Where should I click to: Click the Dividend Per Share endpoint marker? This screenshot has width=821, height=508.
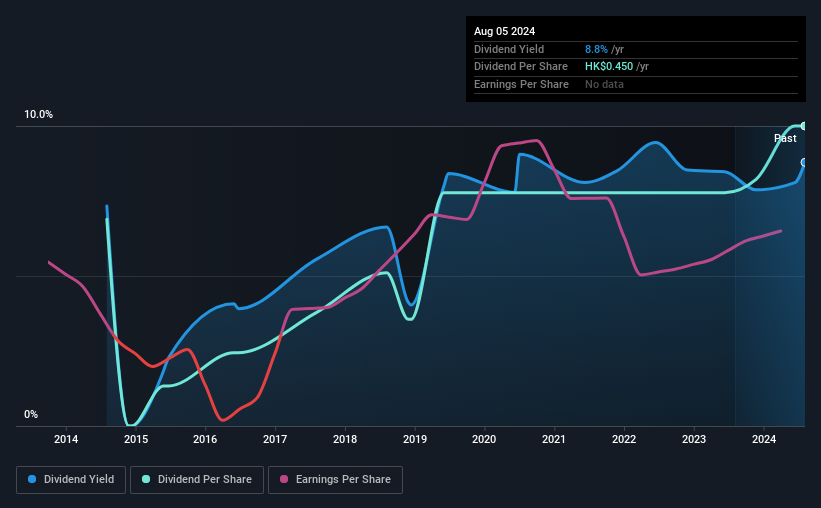tap(804, 126)
